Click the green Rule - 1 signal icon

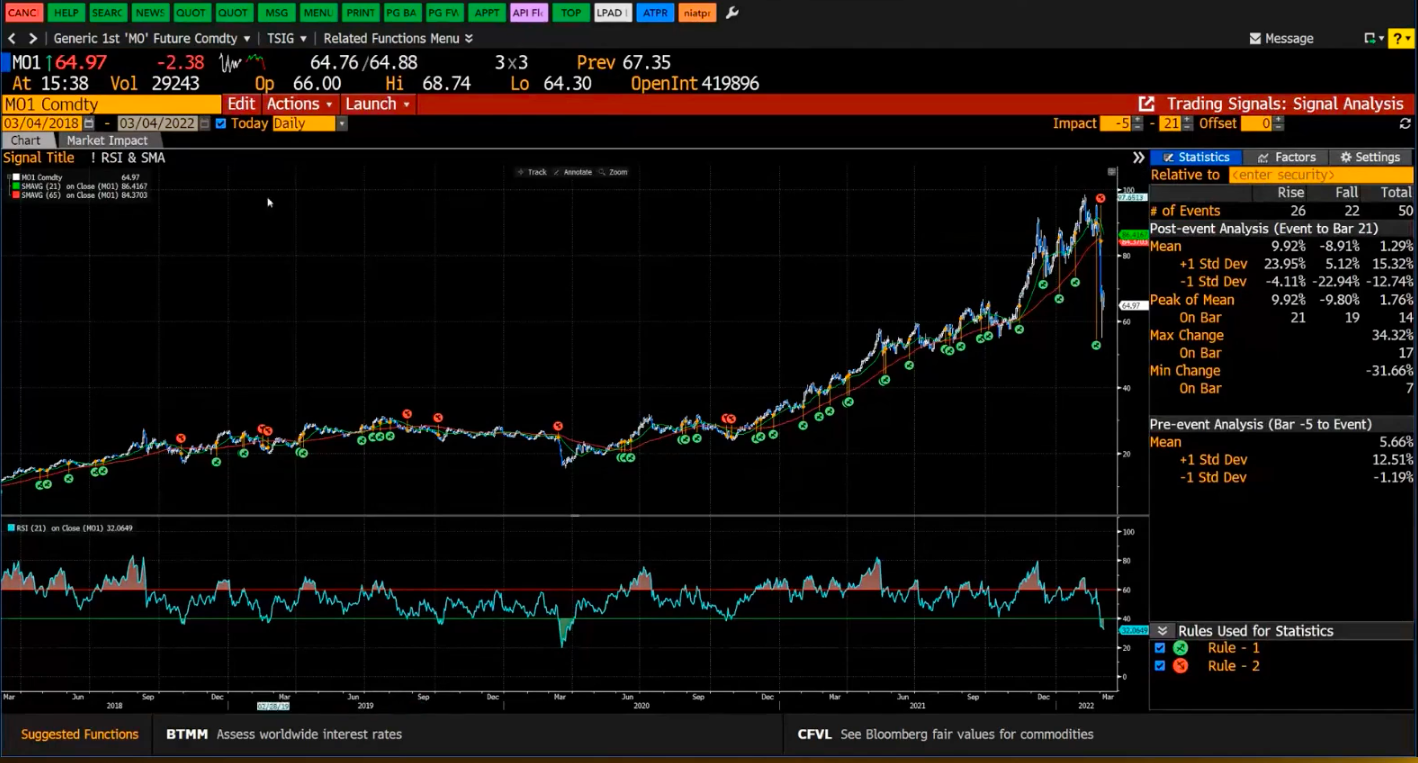tap(1180, 648)
